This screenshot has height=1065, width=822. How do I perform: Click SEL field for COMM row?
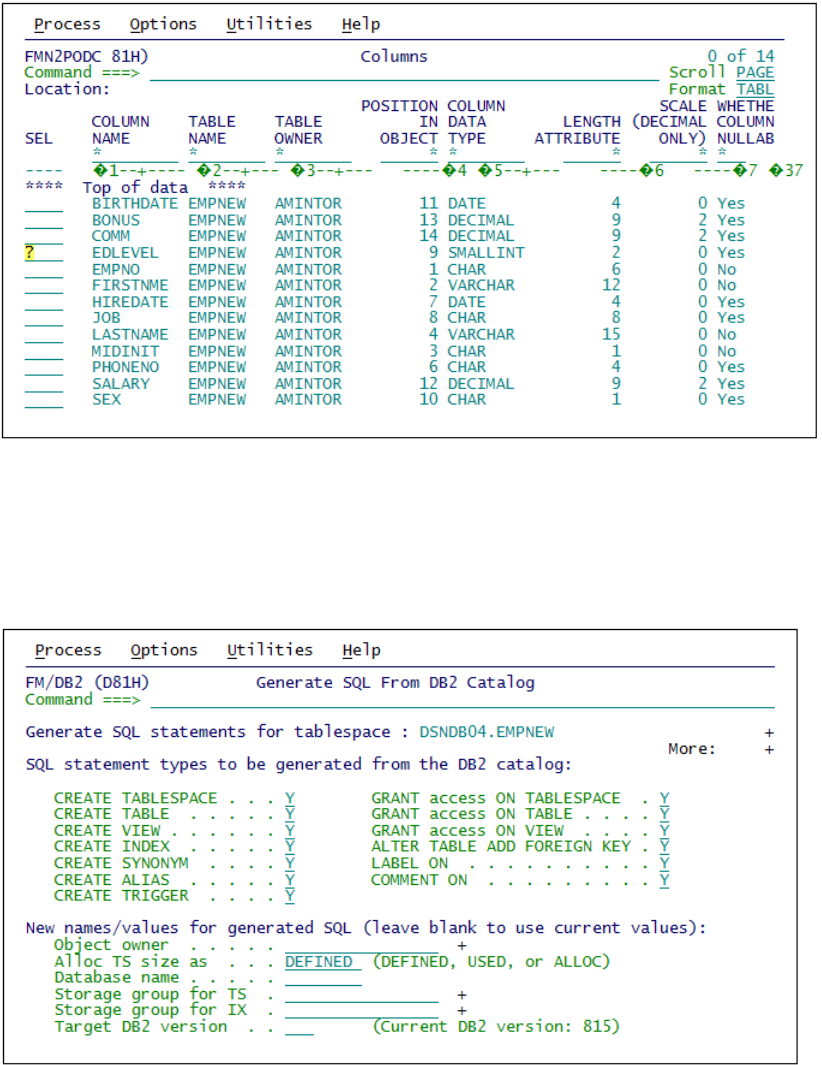click(x=43, y=236)
